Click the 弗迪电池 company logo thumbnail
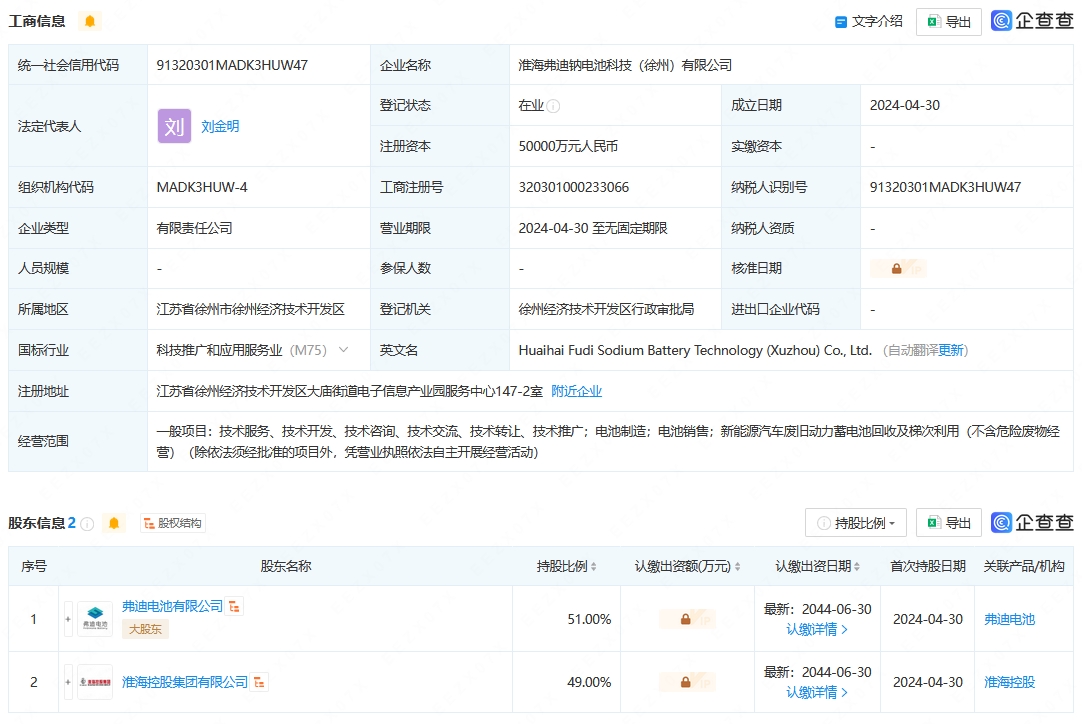The height and width of the screenshot is (724, 1082). (x=95, y=618)
